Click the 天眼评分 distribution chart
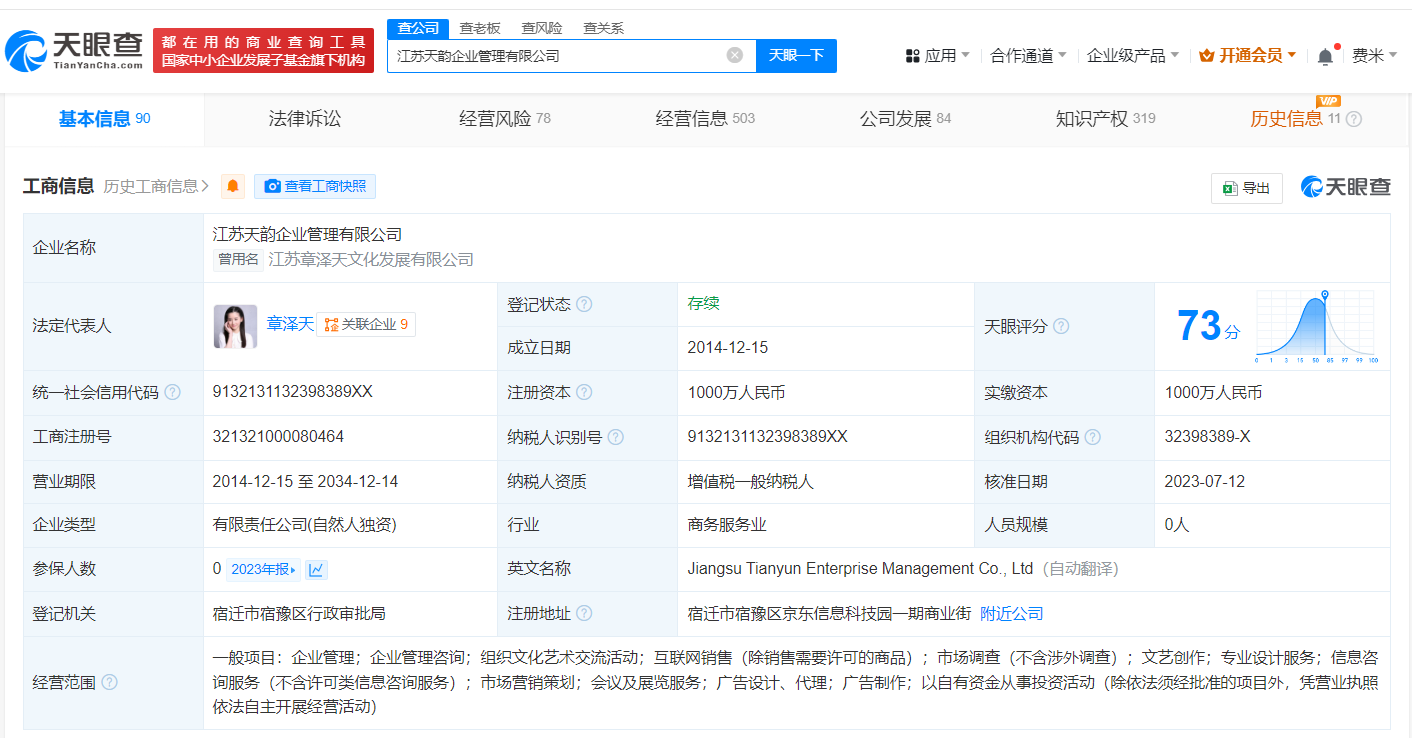This screenshot has height=738, width=1412. coord(1318,326)
